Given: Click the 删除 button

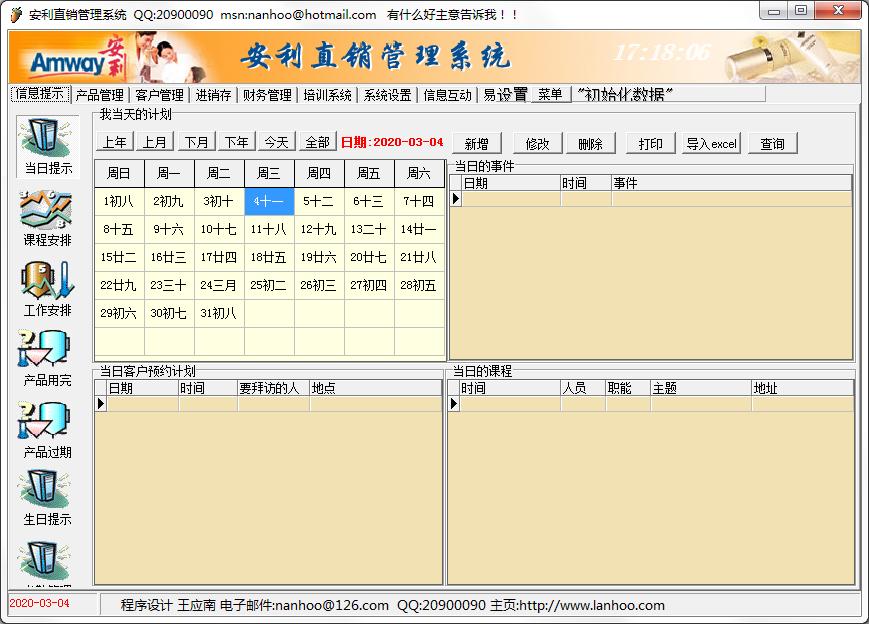Looking at the screenshot, I should coord(590,144).
